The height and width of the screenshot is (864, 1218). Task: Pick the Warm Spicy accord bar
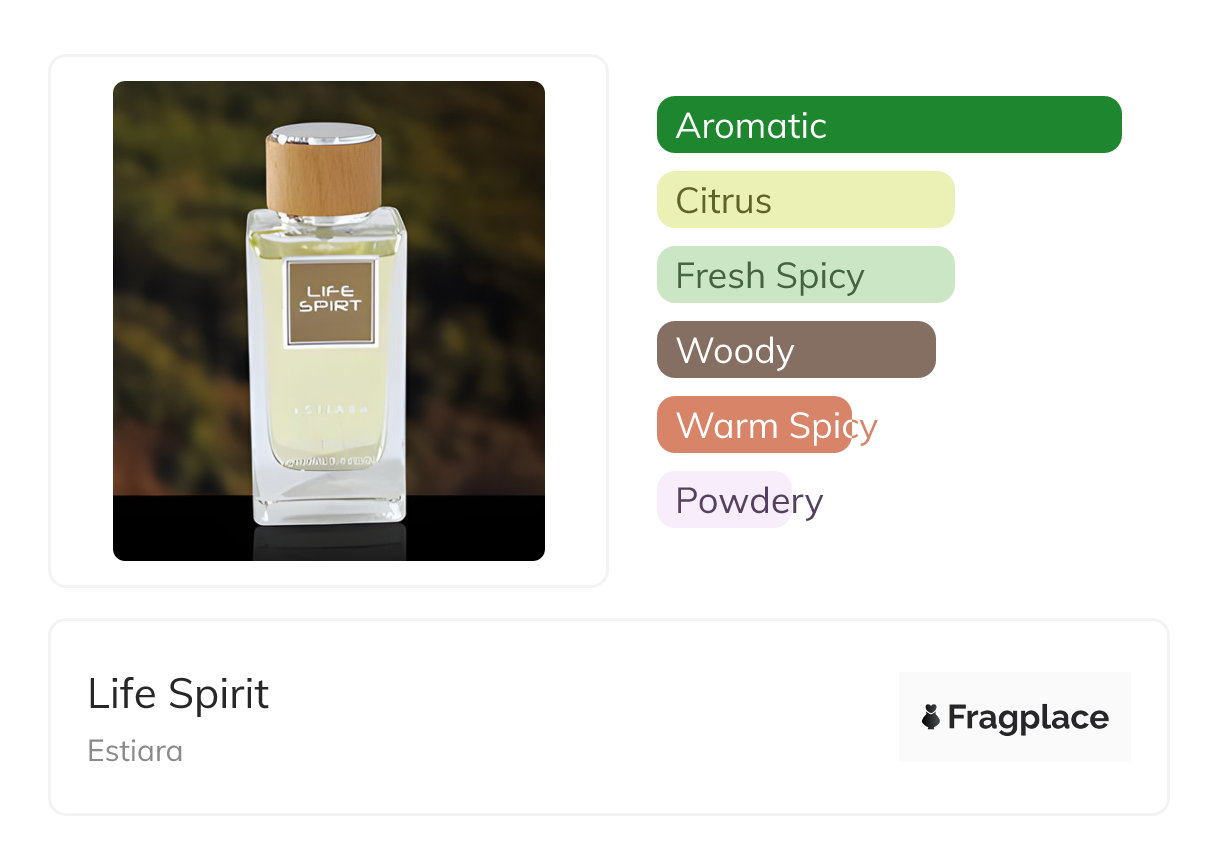pyautogui.click(x=754, y=425)
